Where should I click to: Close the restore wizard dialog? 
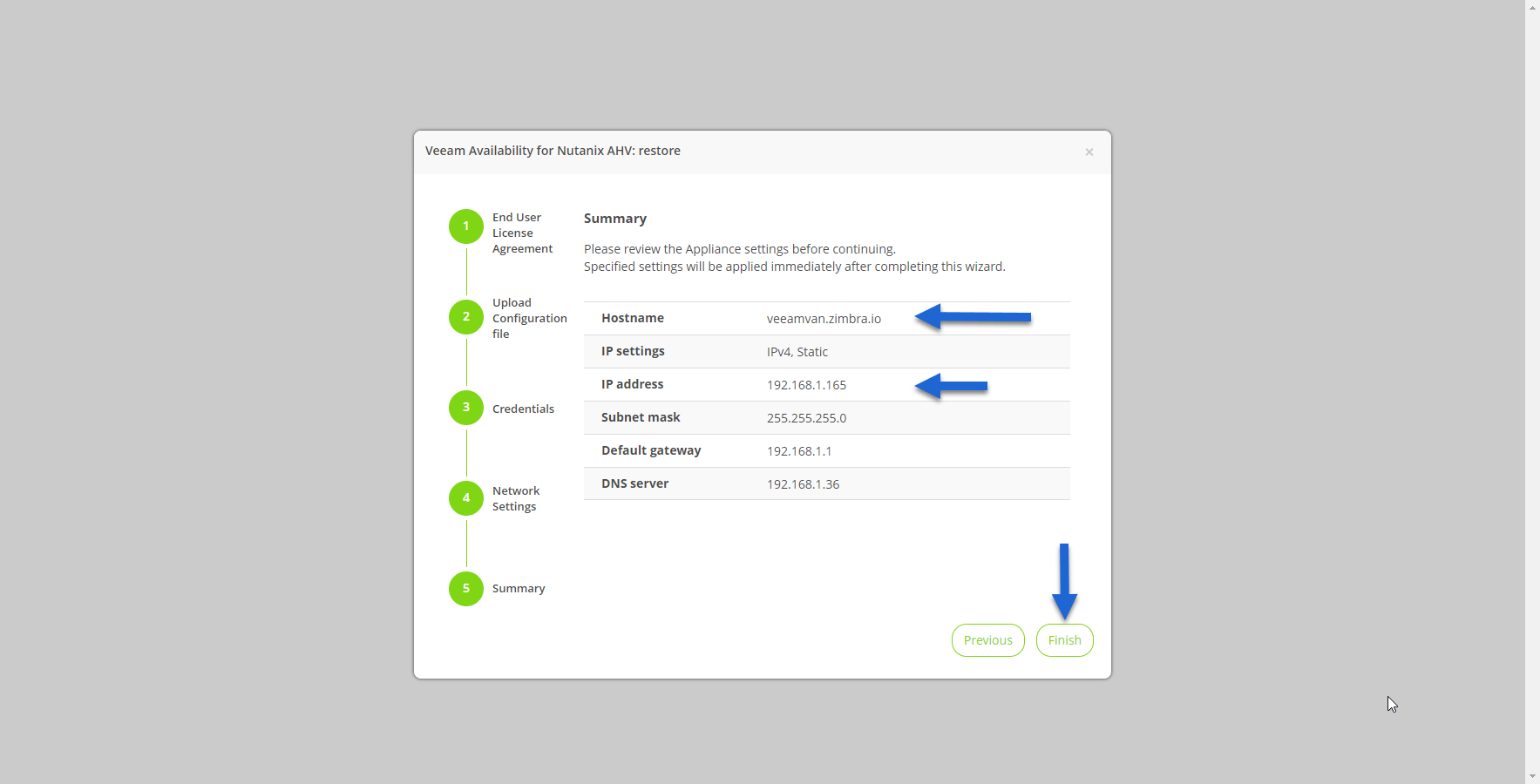pos(1089,152)
